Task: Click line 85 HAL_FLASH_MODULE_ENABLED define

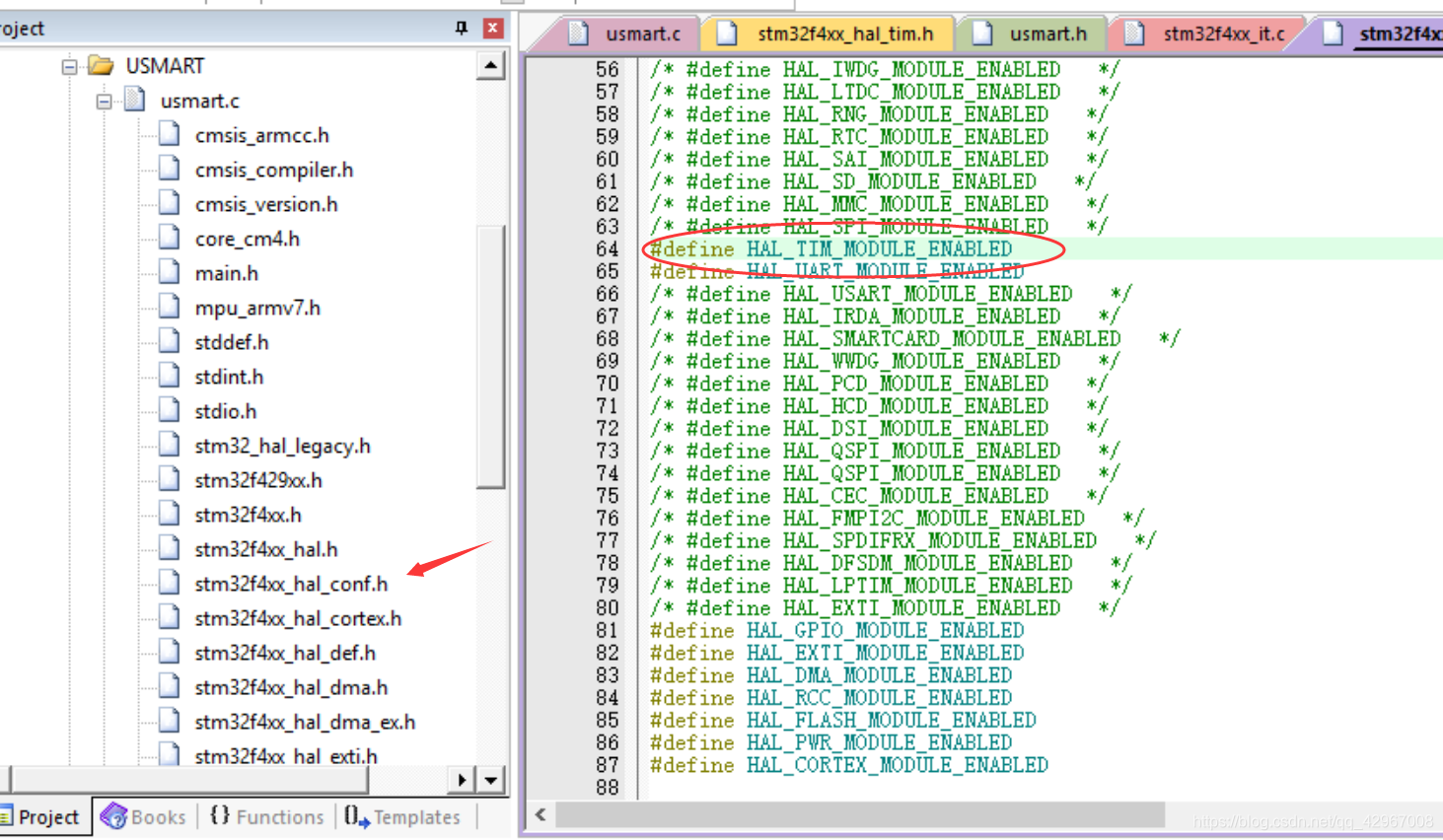Action: (x=842, y=720)
